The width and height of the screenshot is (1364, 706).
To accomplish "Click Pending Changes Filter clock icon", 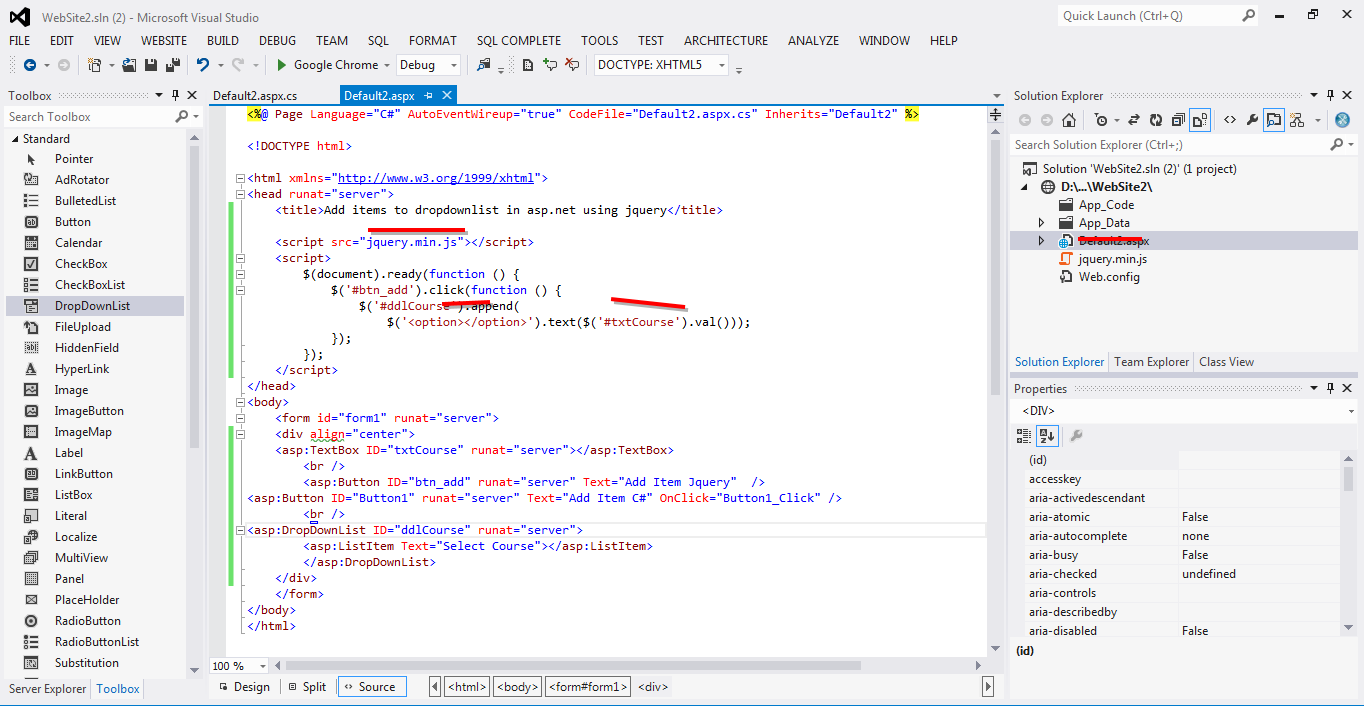I will point(1101,120).
